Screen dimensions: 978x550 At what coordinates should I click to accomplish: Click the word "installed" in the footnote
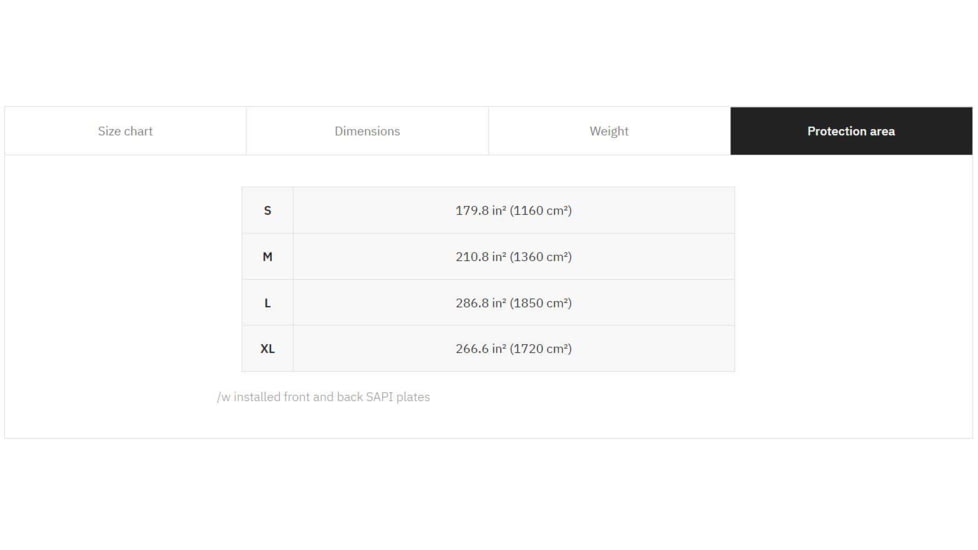pyautogui.click(x=257, y=397)
